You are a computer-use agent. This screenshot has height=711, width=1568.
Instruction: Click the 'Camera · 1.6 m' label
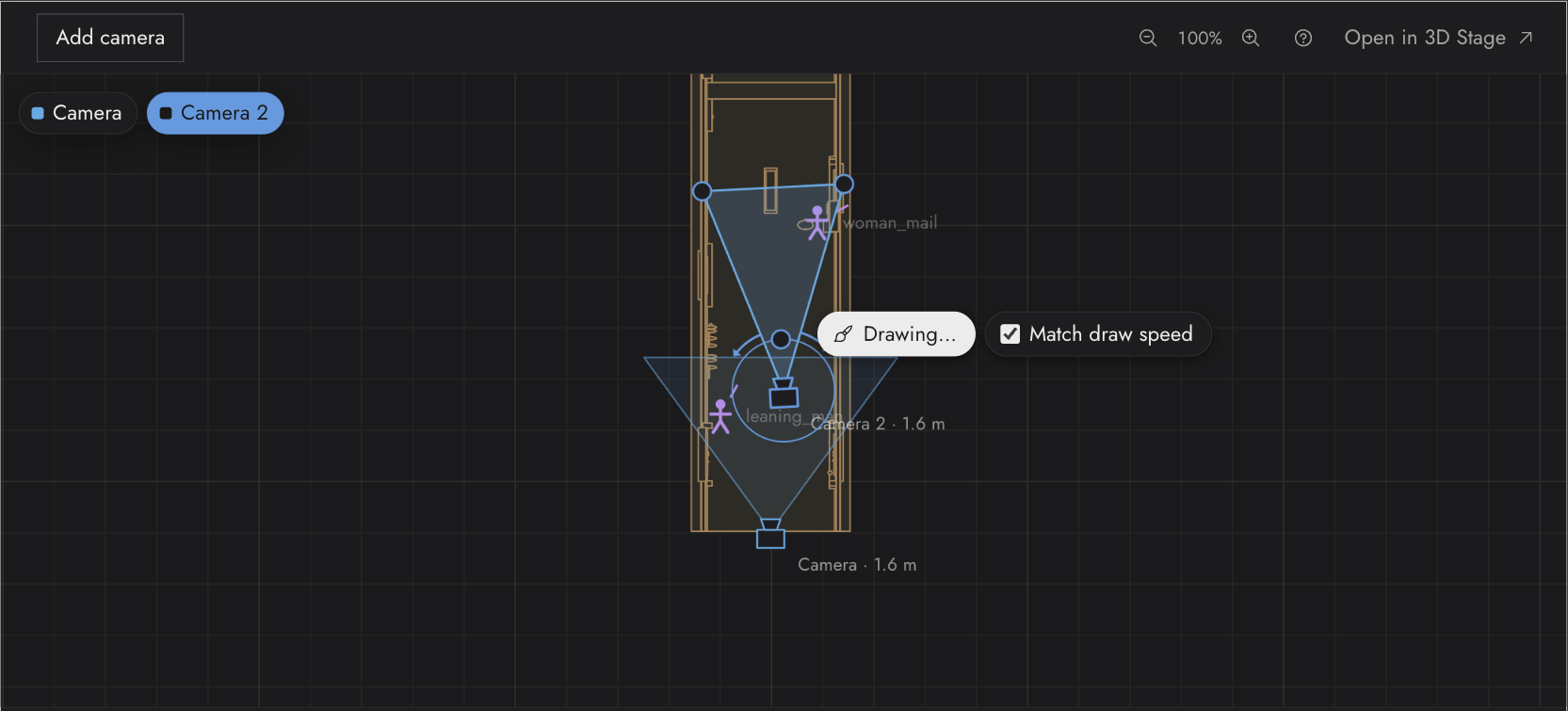click(x=857, y=565)
